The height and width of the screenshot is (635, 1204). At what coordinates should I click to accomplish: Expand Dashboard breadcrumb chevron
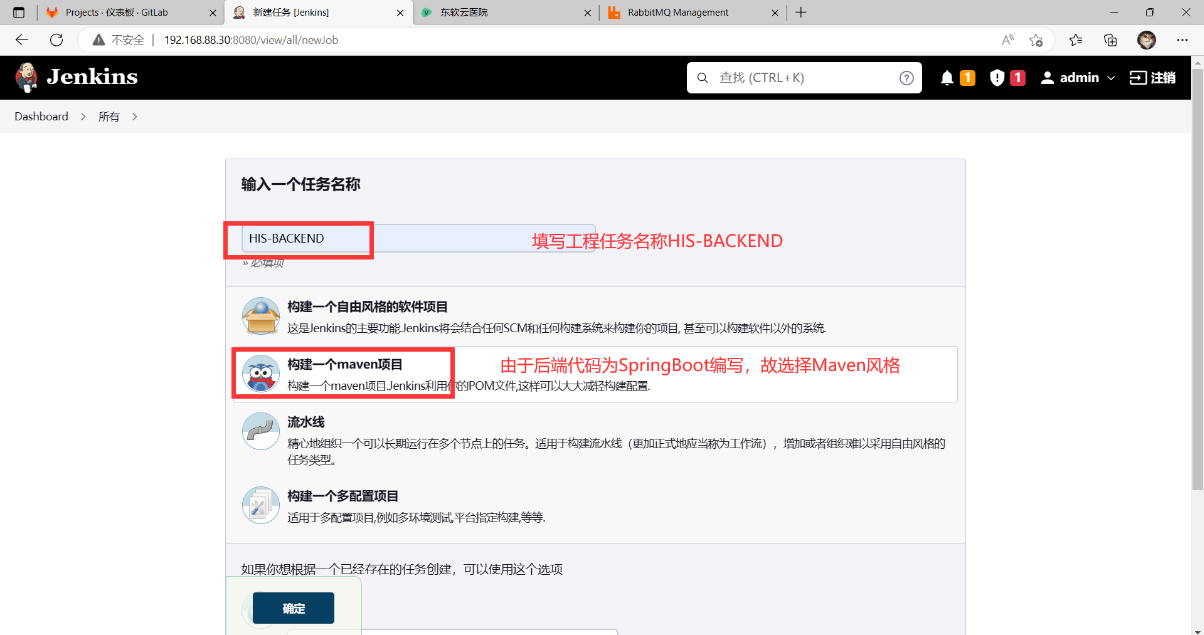[x=84, y=117]
